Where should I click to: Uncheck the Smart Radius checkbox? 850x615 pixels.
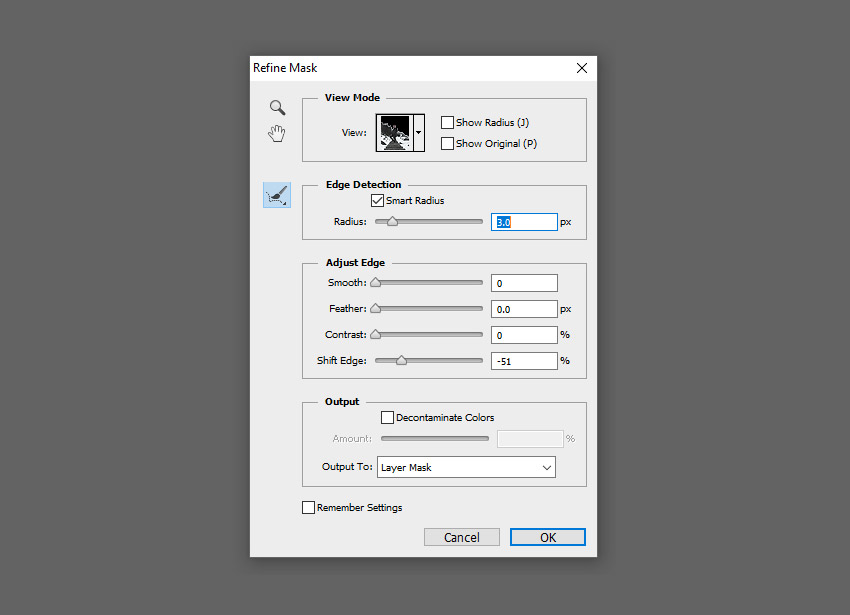[377, 201]
